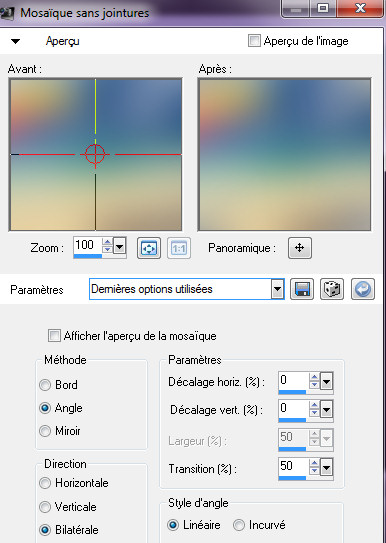This screenshot has height=543, width=386.
Task: Open the Dernières options utilisées dropdown
Action: click(277, 289)
